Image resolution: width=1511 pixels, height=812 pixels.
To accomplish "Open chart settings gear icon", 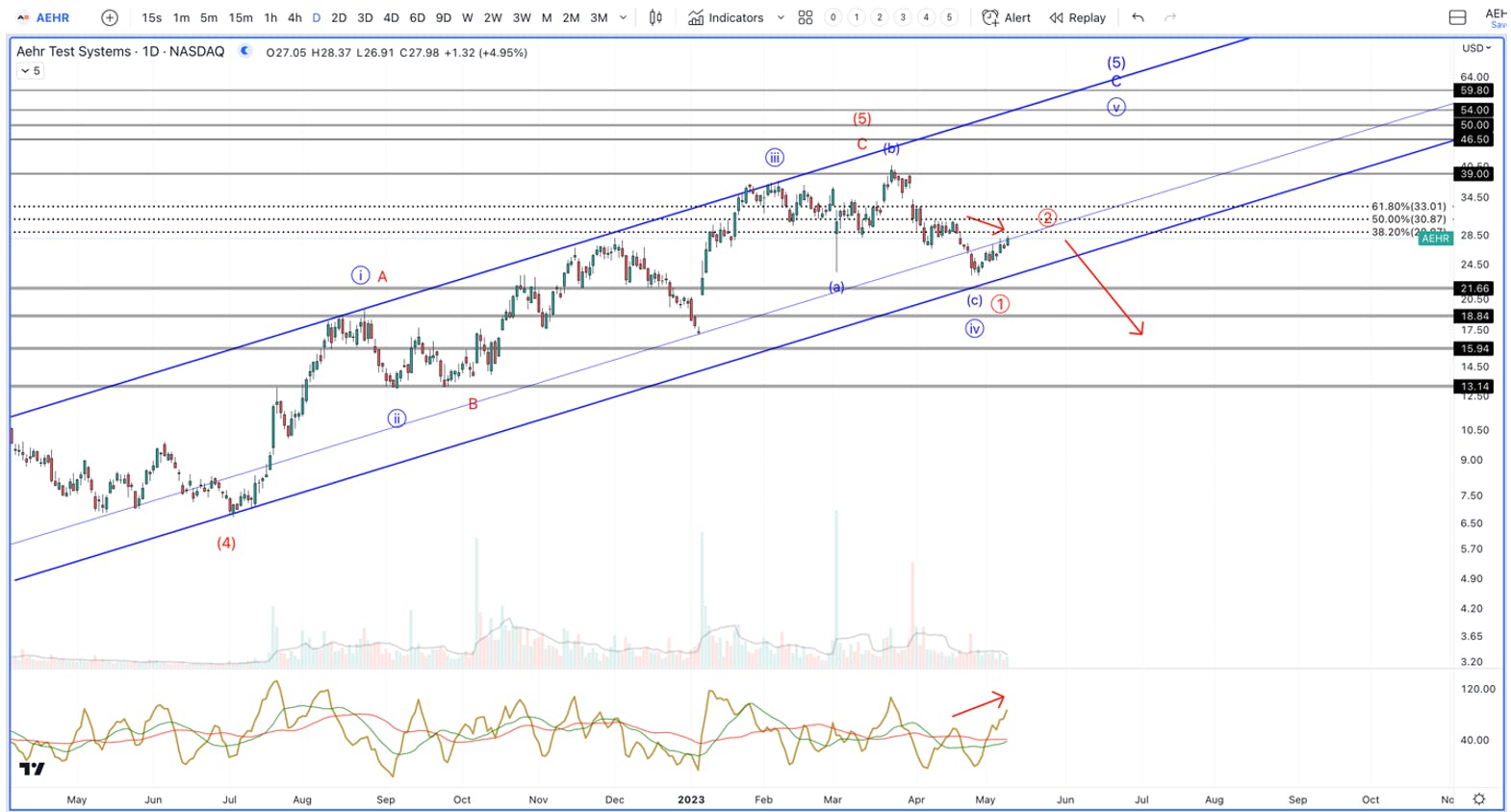I will [1479, 799].
